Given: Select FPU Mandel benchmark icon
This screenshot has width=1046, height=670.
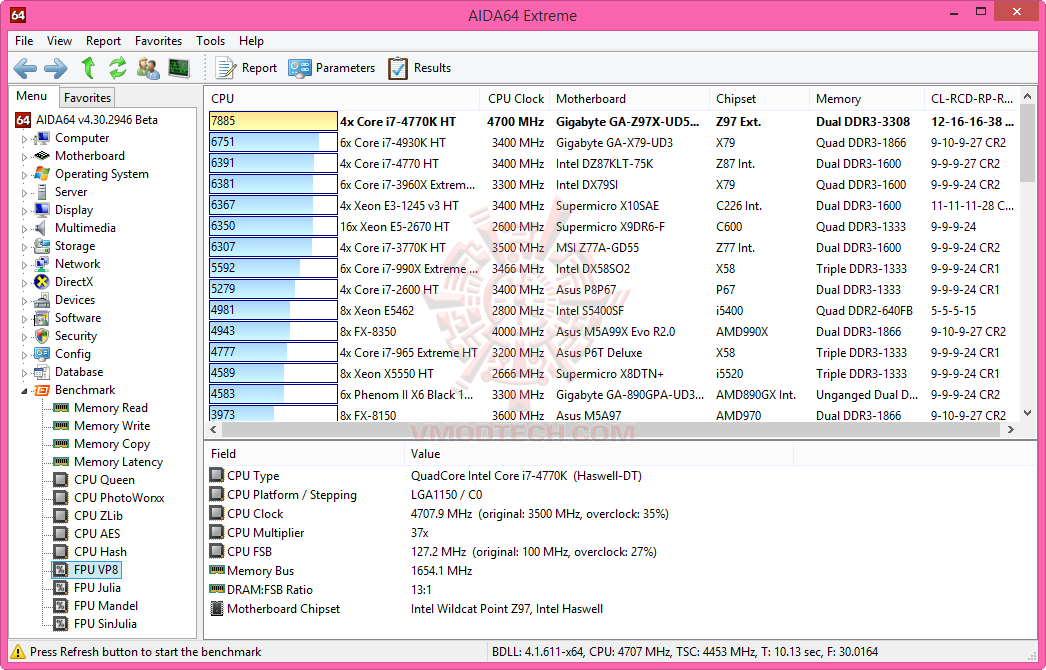Looking at the screenshot, I should tap(61, 606).
